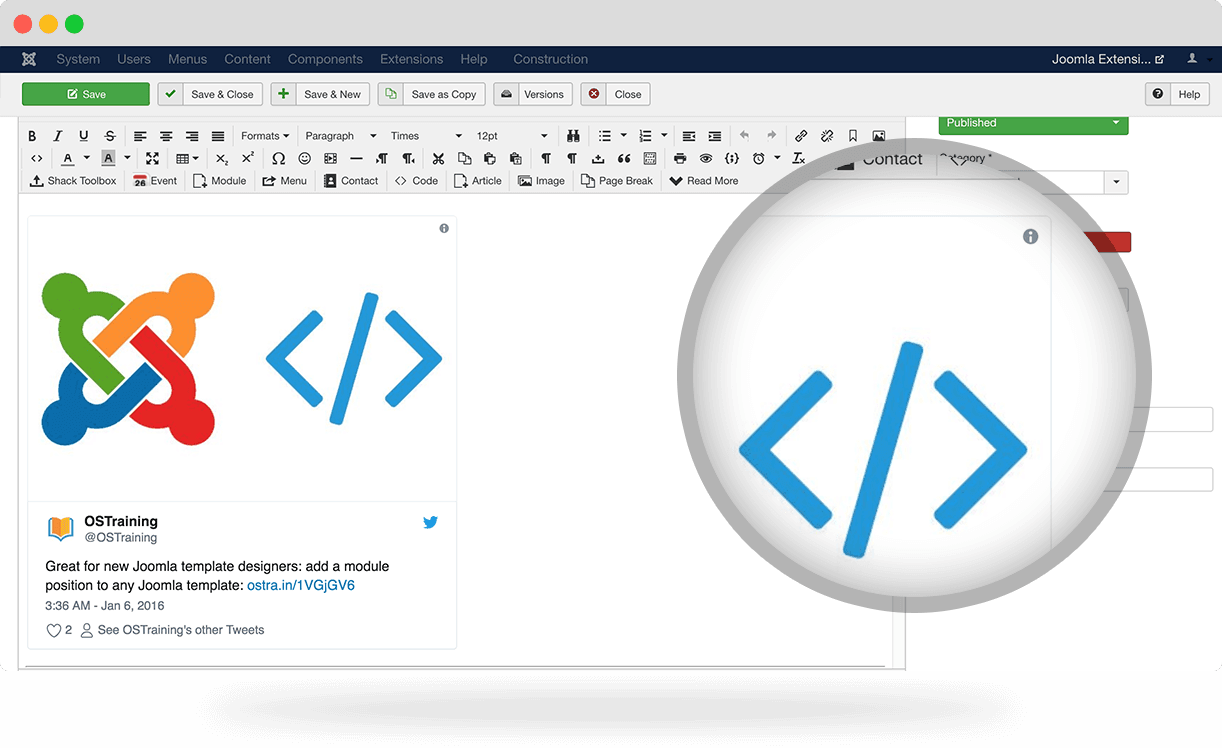Open the editor source code view icon
The image size is (1222, 748).
(36, 158)
